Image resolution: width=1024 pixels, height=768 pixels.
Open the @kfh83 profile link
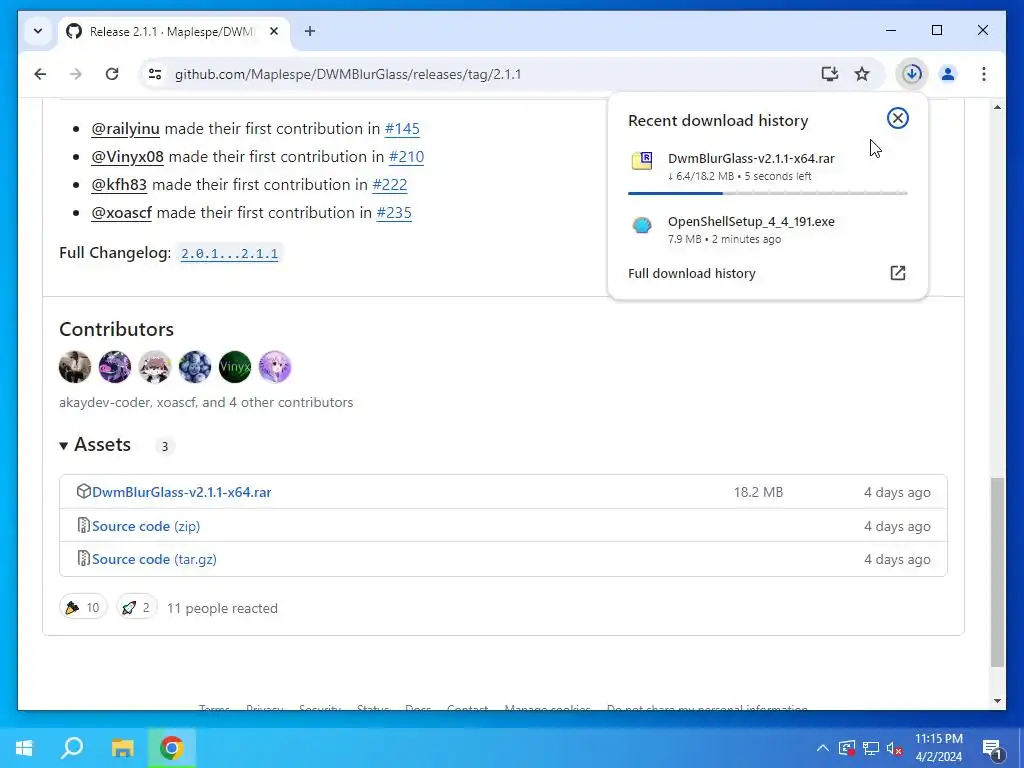(119, 185)
